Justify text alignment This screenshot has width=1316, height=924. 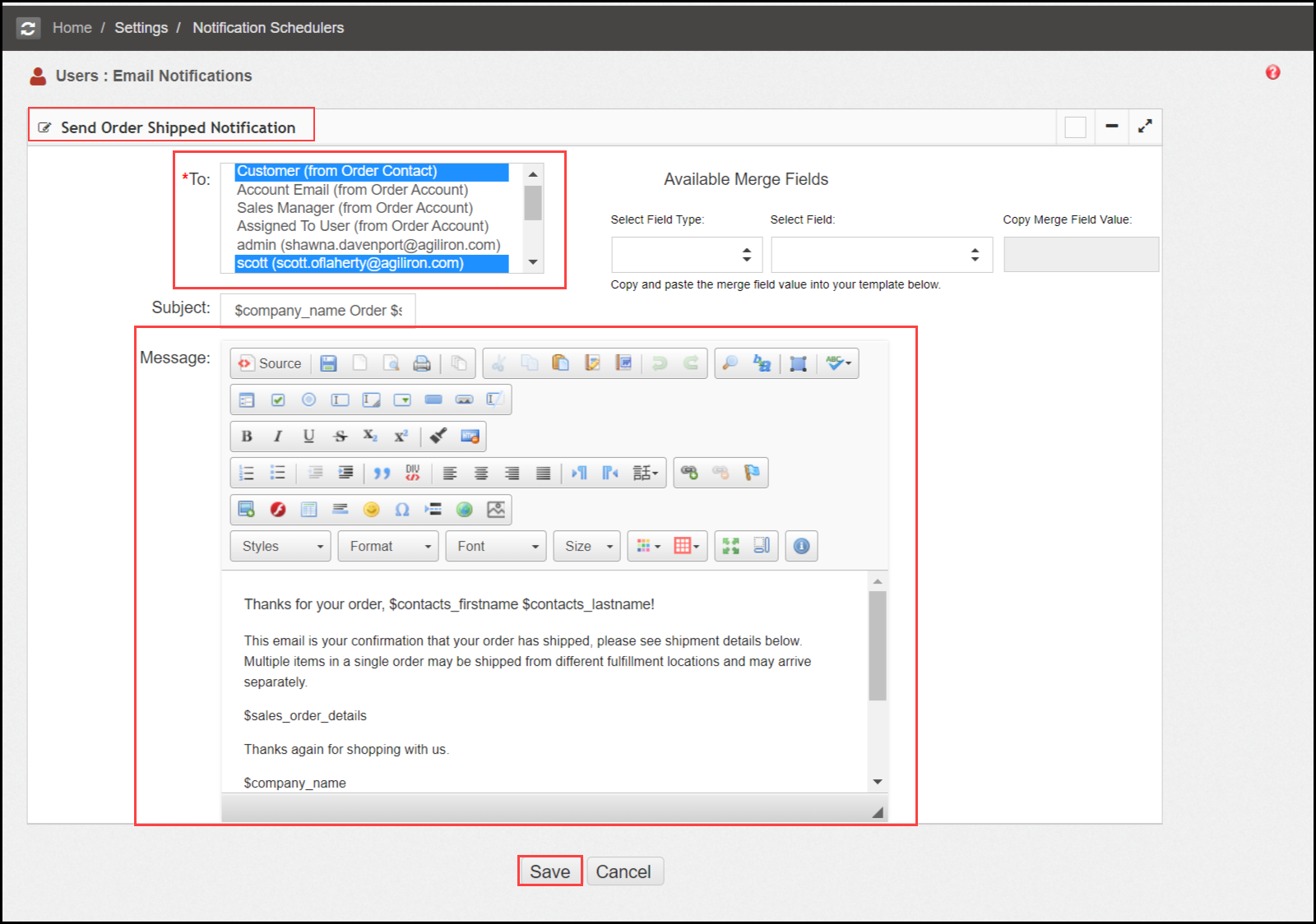coord(543,473)
